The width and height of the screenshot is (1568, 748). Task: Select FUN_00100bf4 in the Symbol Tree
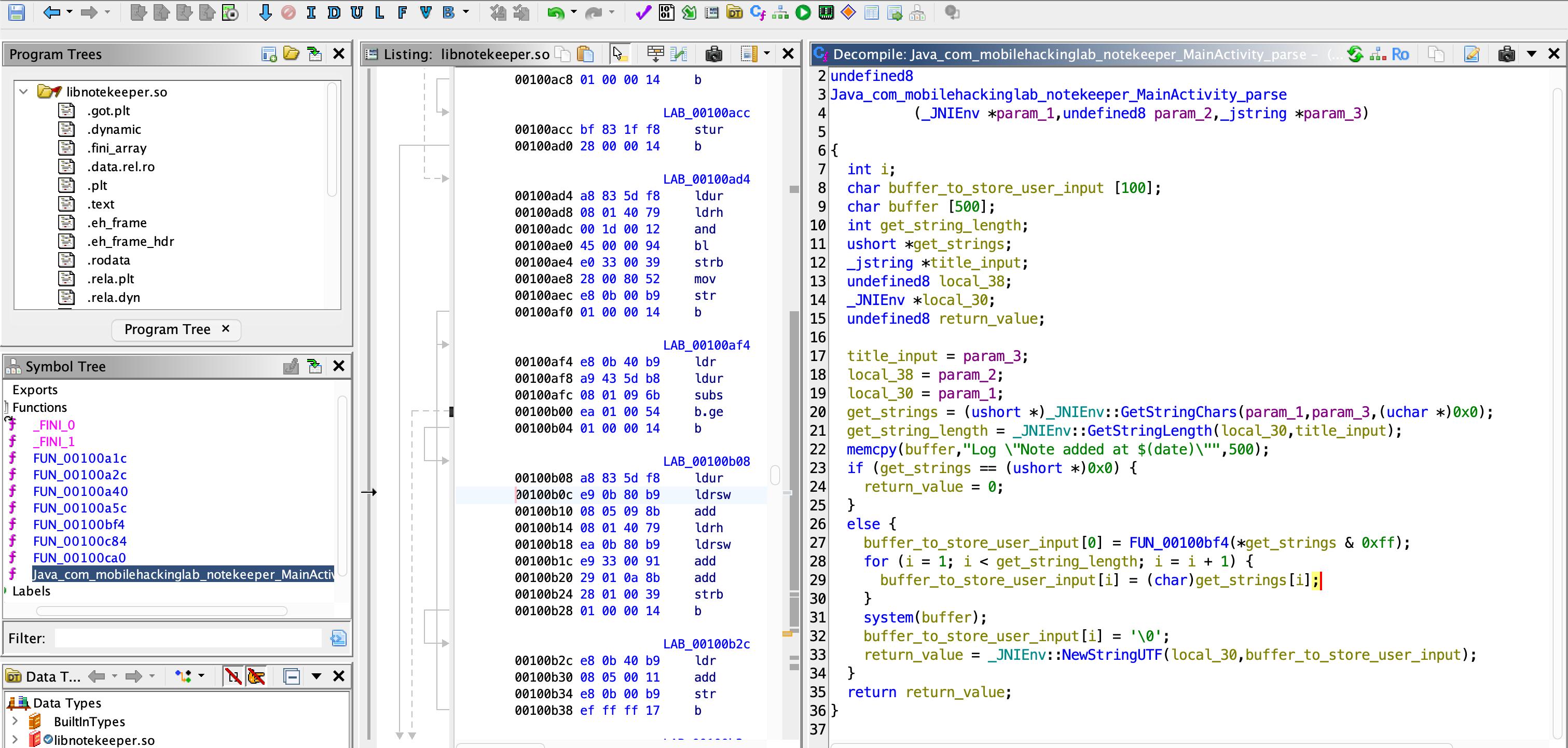click(x=78, y=524)
